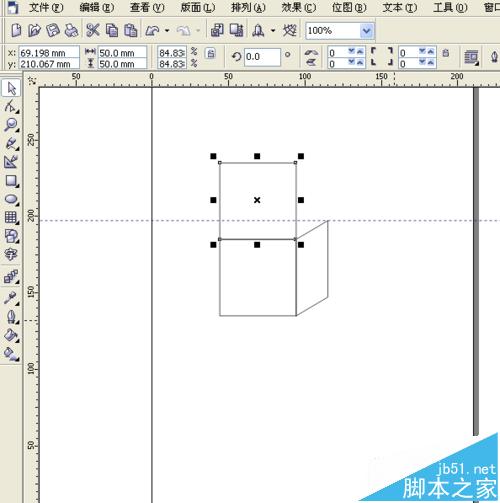This screenshot has height=503, width=500.
Task: Select the Zoom magnifier tool
Action: click(11, 125)
